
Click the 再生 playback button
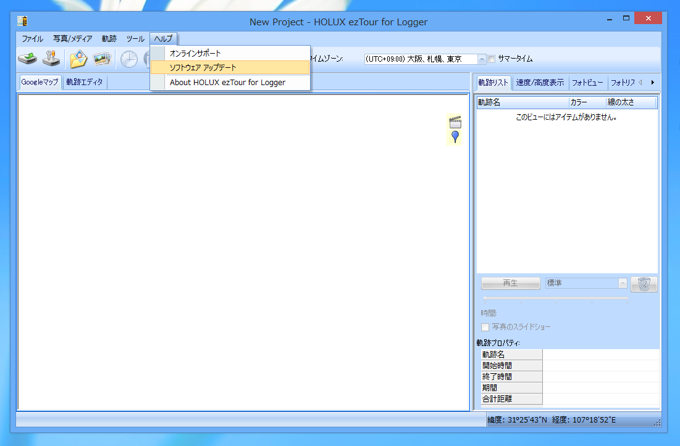pyautogui.click(x=510, y=283)
